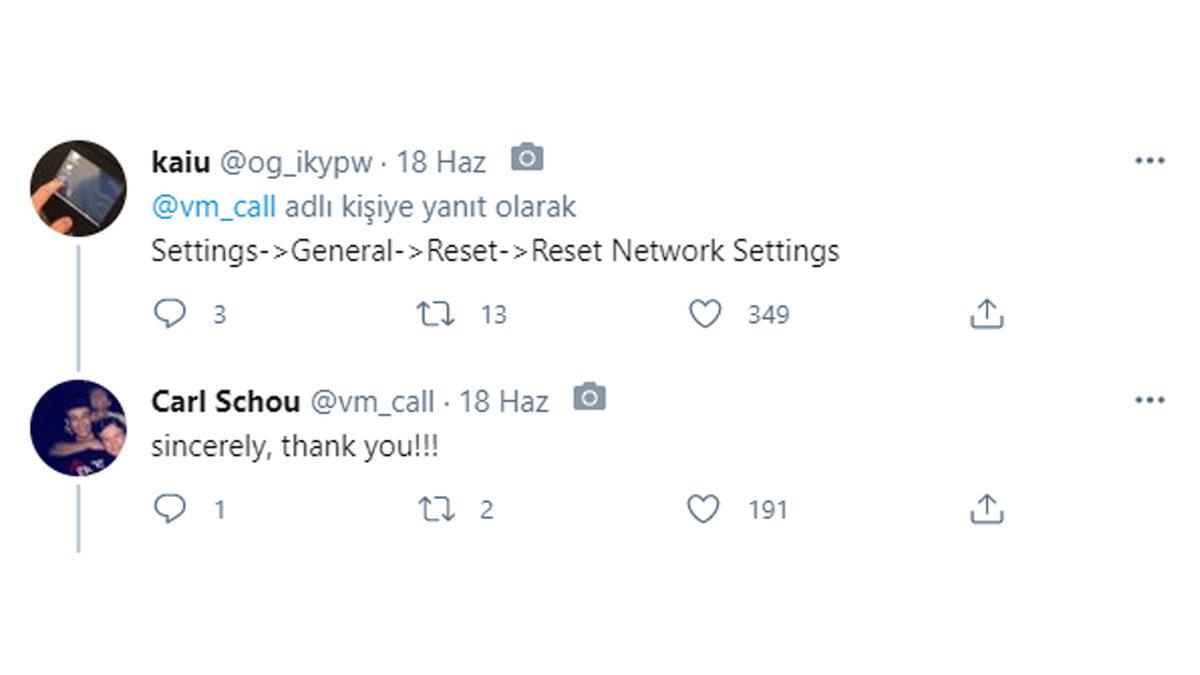Open the retweet icon on kaiu's tweet
The height and width of the screenshot is (675, 1200).
click(437, 314)
